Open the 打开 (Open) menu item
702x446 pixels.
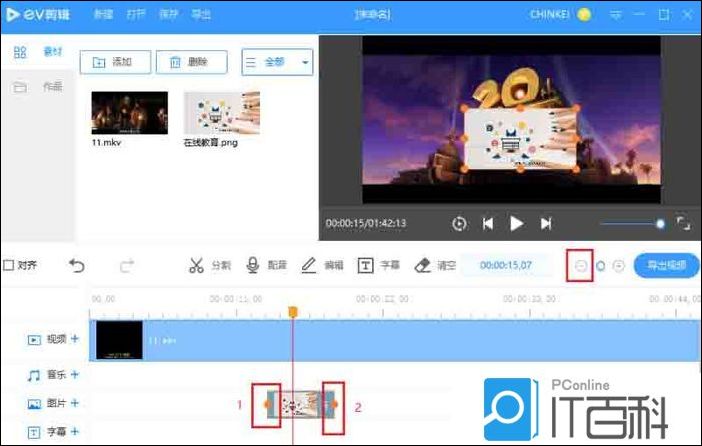pos(136,14)
